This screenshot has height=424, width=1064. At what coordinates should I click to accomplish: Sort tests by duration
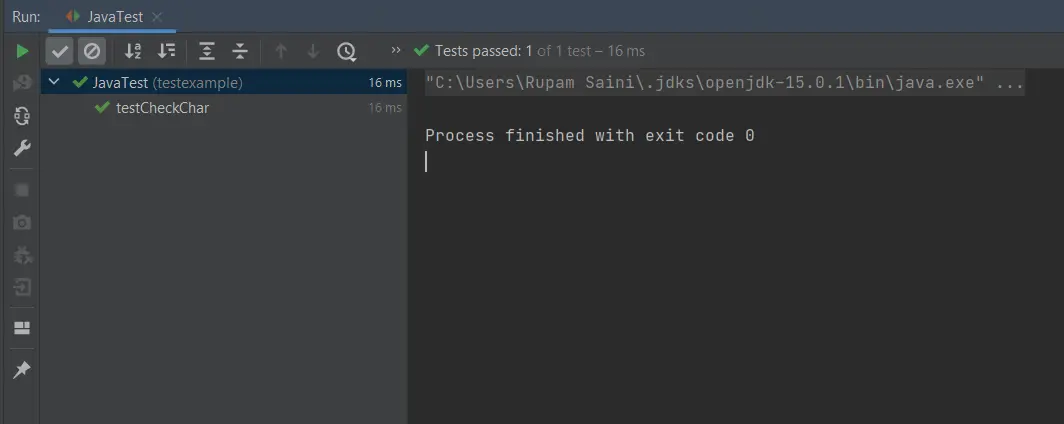pos(166,51)
